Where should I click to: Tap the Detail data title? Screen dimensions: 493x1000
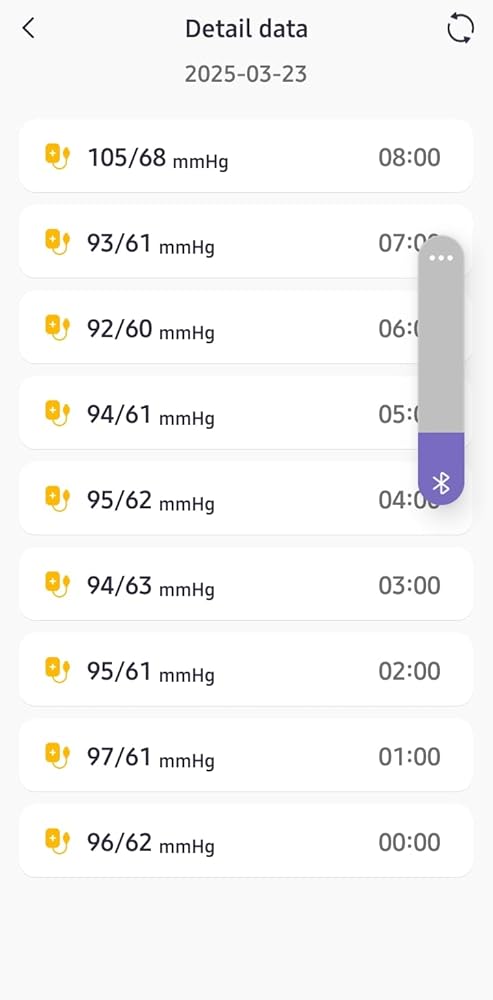coord(246,29)
